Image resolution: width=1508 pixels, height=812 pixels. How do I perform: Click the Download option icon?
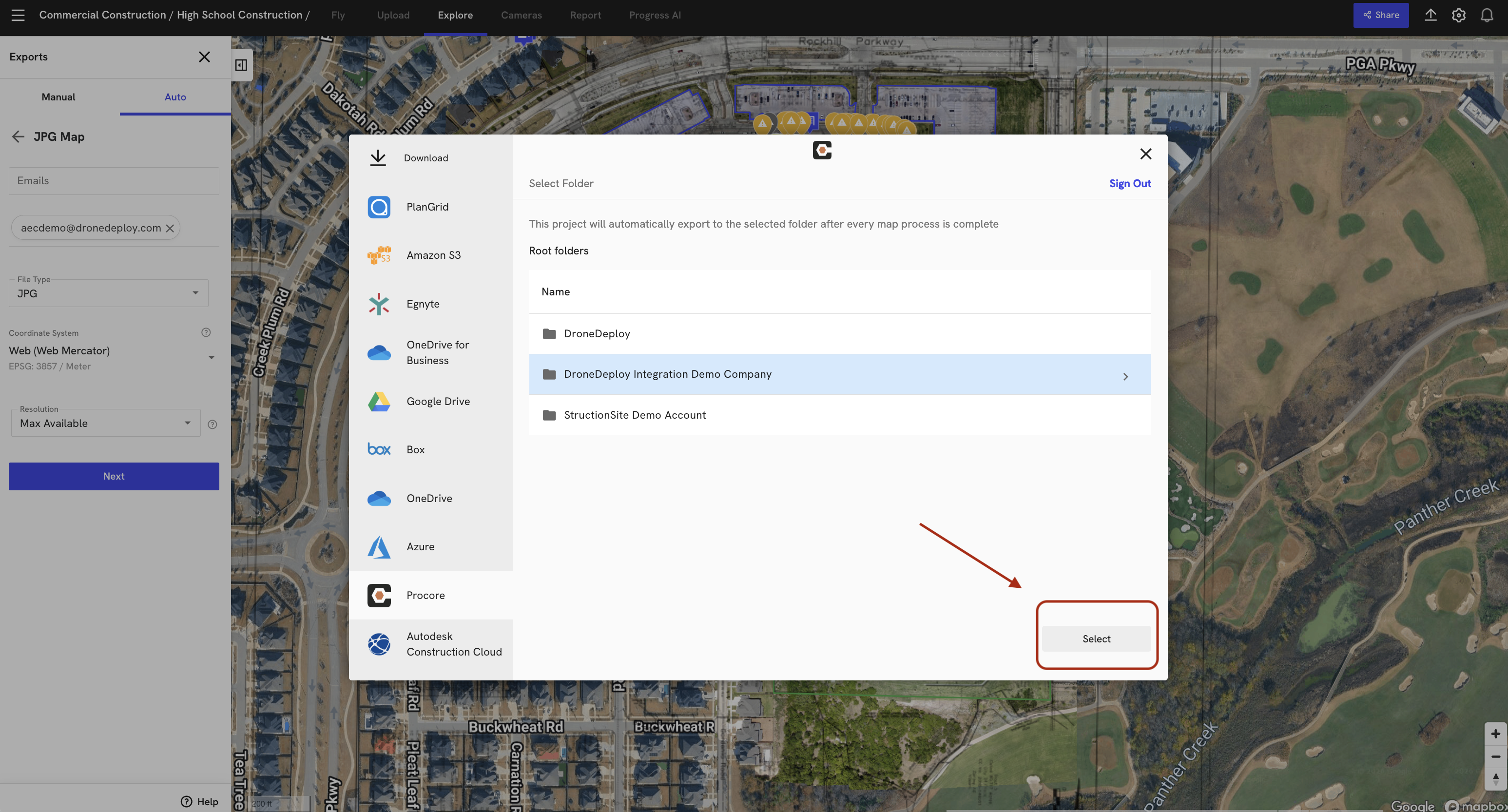point(378,158)
